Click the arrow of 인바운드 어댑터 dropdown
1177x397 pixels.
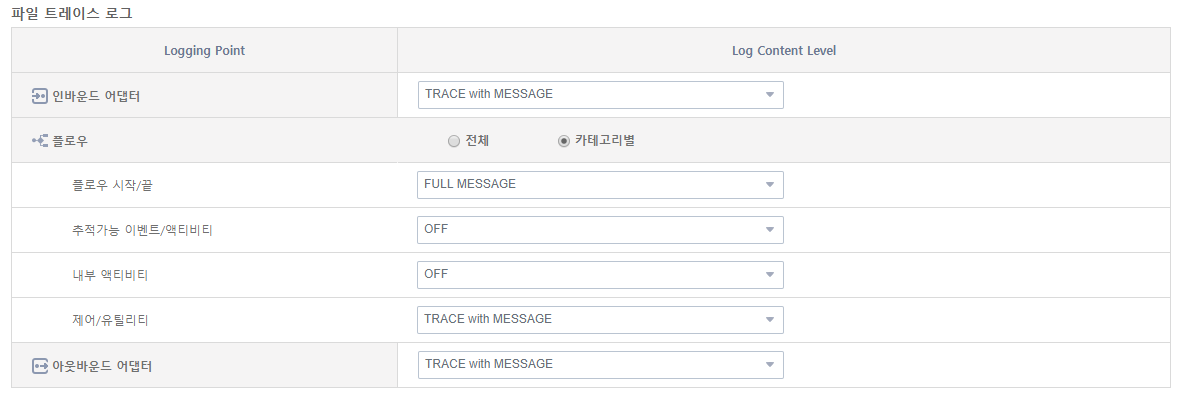pyautogui.click(x=769, y=95)
